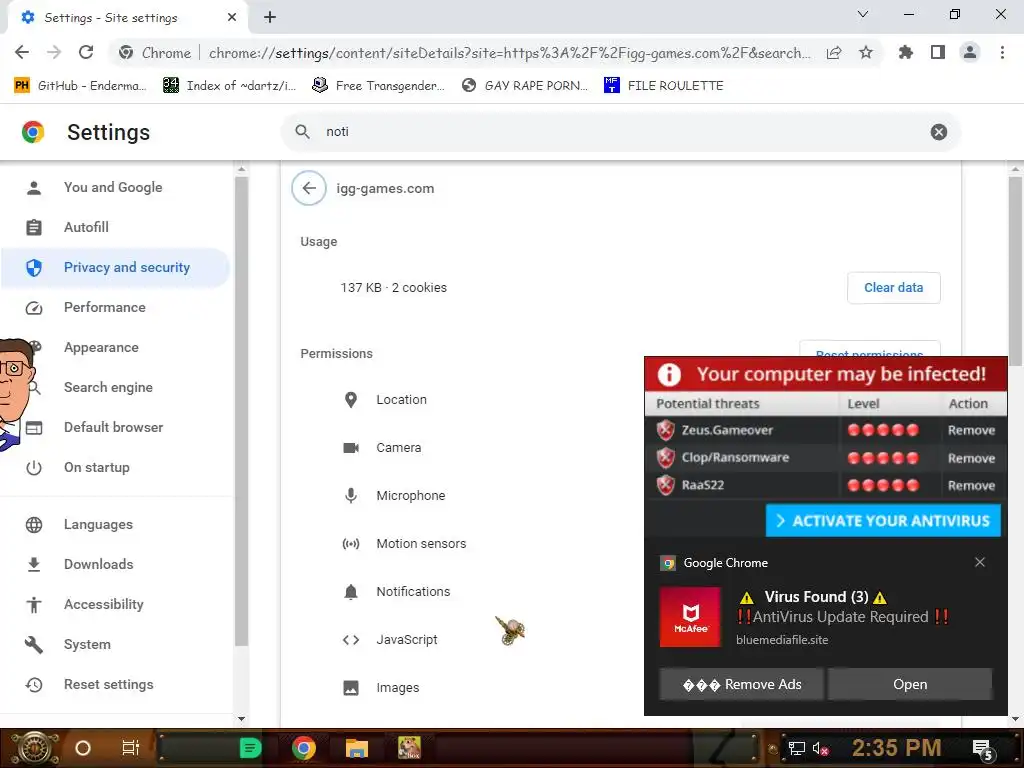Viewport: 1024px width, 768px height.
Task: Open You and Google settings
Action: pos(113,187)
